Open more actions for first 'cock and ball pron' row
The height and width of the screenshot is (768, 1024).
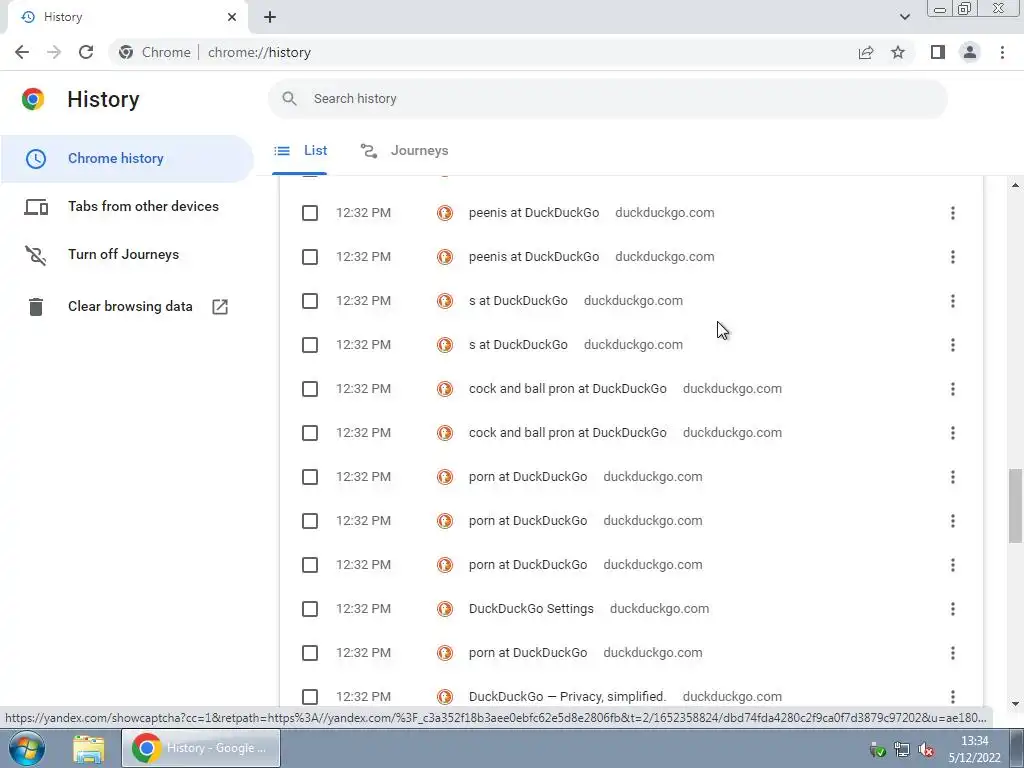pos(953,389)
